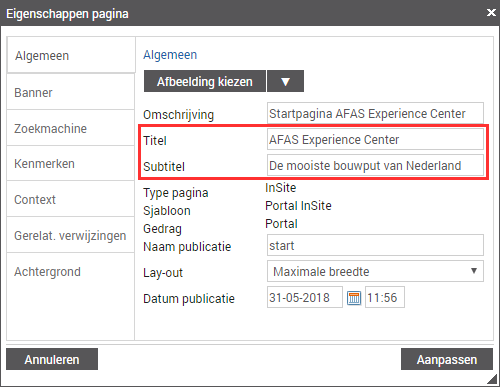Click the Gedrag value Portal

click(x=281, y=224)
